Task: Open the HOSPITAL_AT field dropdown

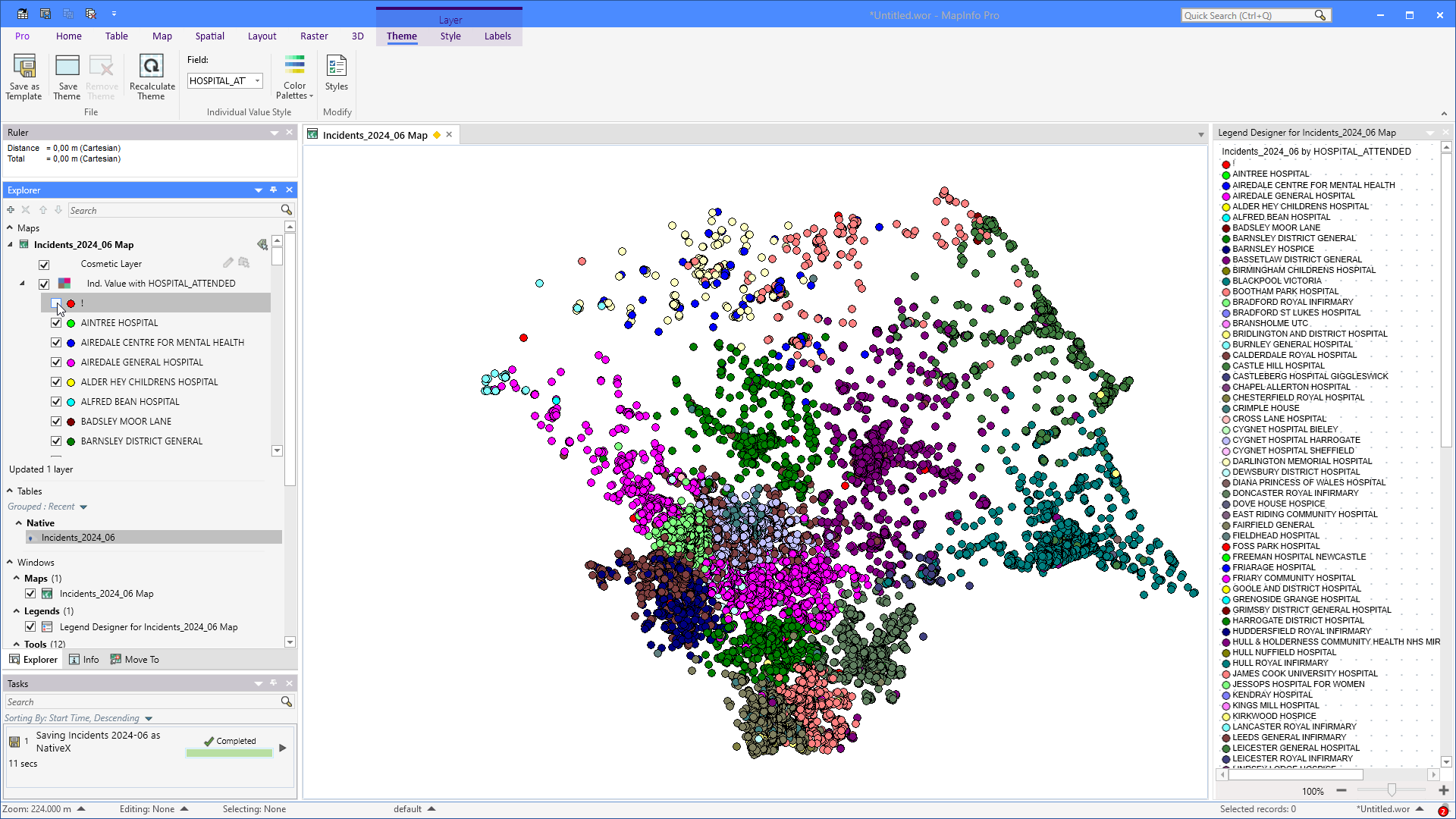Action: (x=258, y=81)
